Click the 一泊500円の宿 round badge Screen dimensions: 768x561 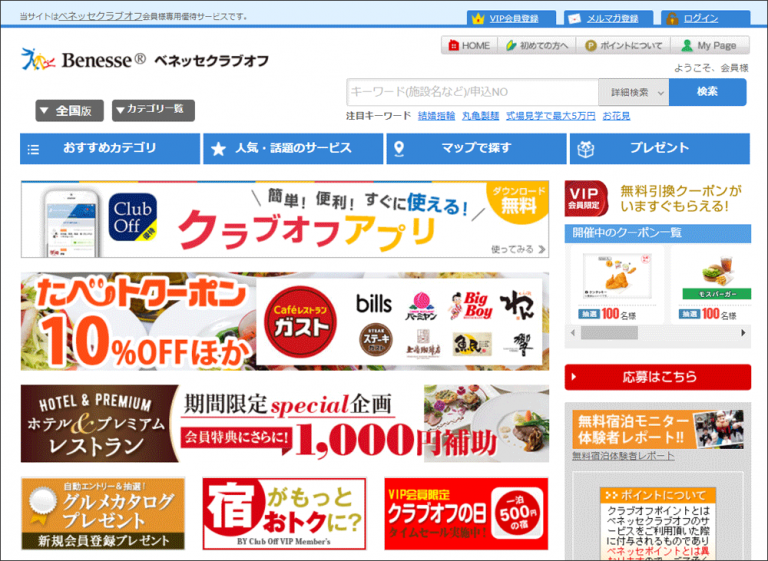click(x=517, y=513)
